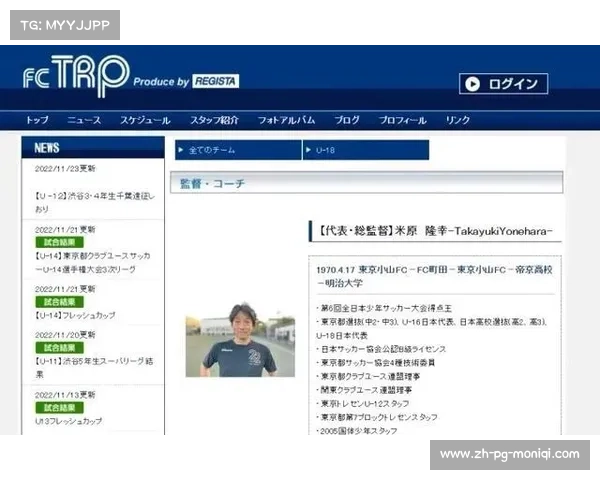The height and width of the screenshot is (480, 600).
Task: Click the arrow icon beside U-18
Action: tap(308, 150)
